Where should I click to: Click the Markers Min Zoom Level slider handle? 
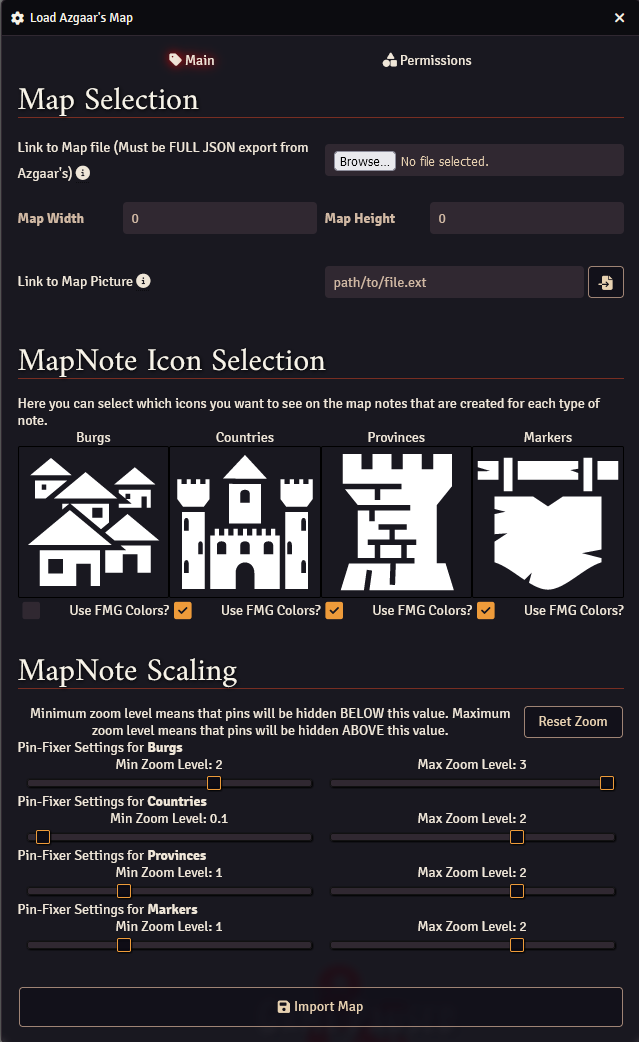pyautogui.click(x=124, y=945)
